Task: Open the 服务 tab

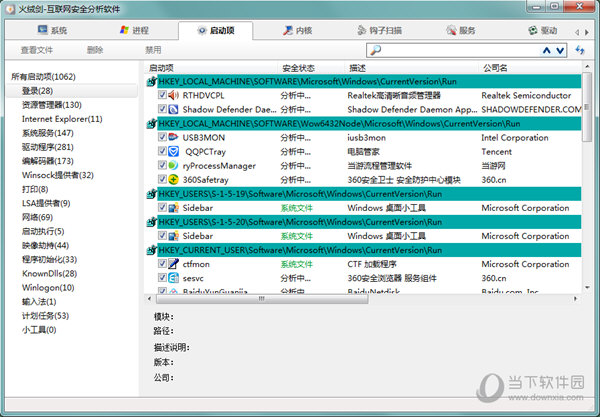Action: point(461,30)
